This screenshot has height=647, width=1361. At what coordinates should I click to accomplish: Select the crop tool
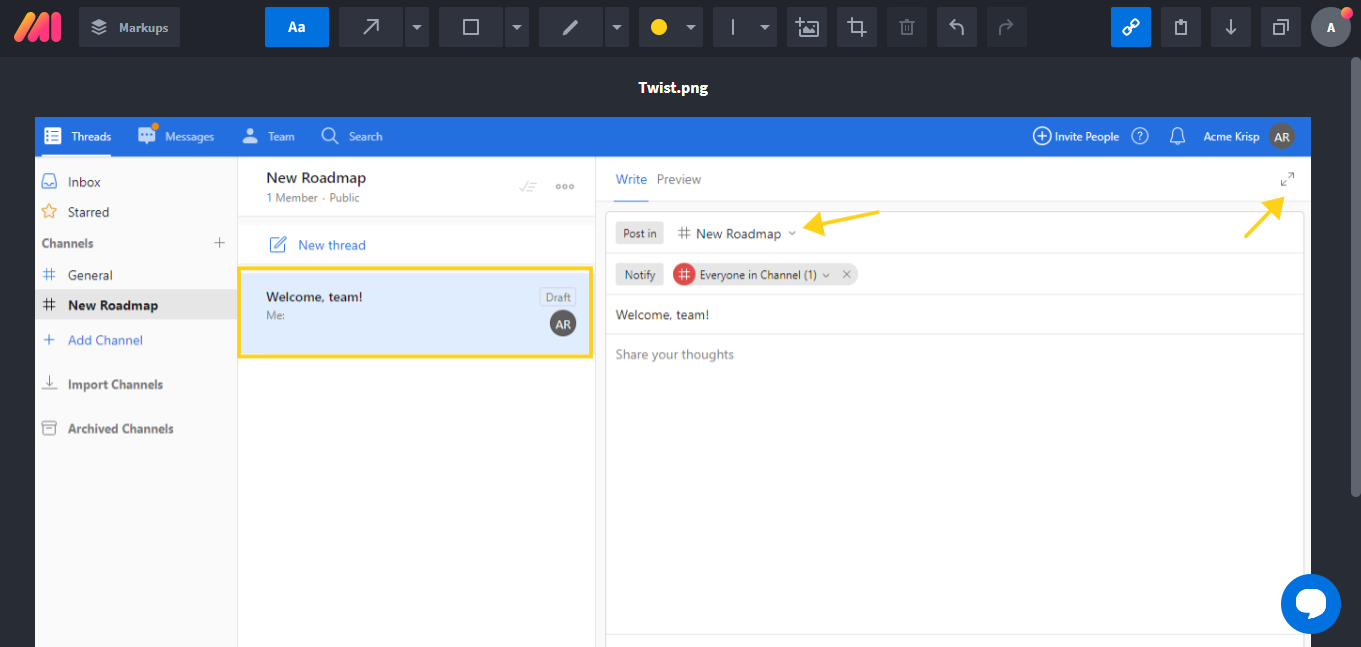click(857, 27)
